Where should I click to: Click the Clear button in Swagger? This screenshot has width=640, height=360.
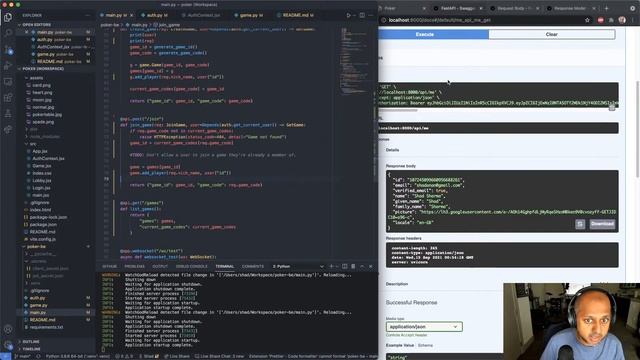coord(552,34)
